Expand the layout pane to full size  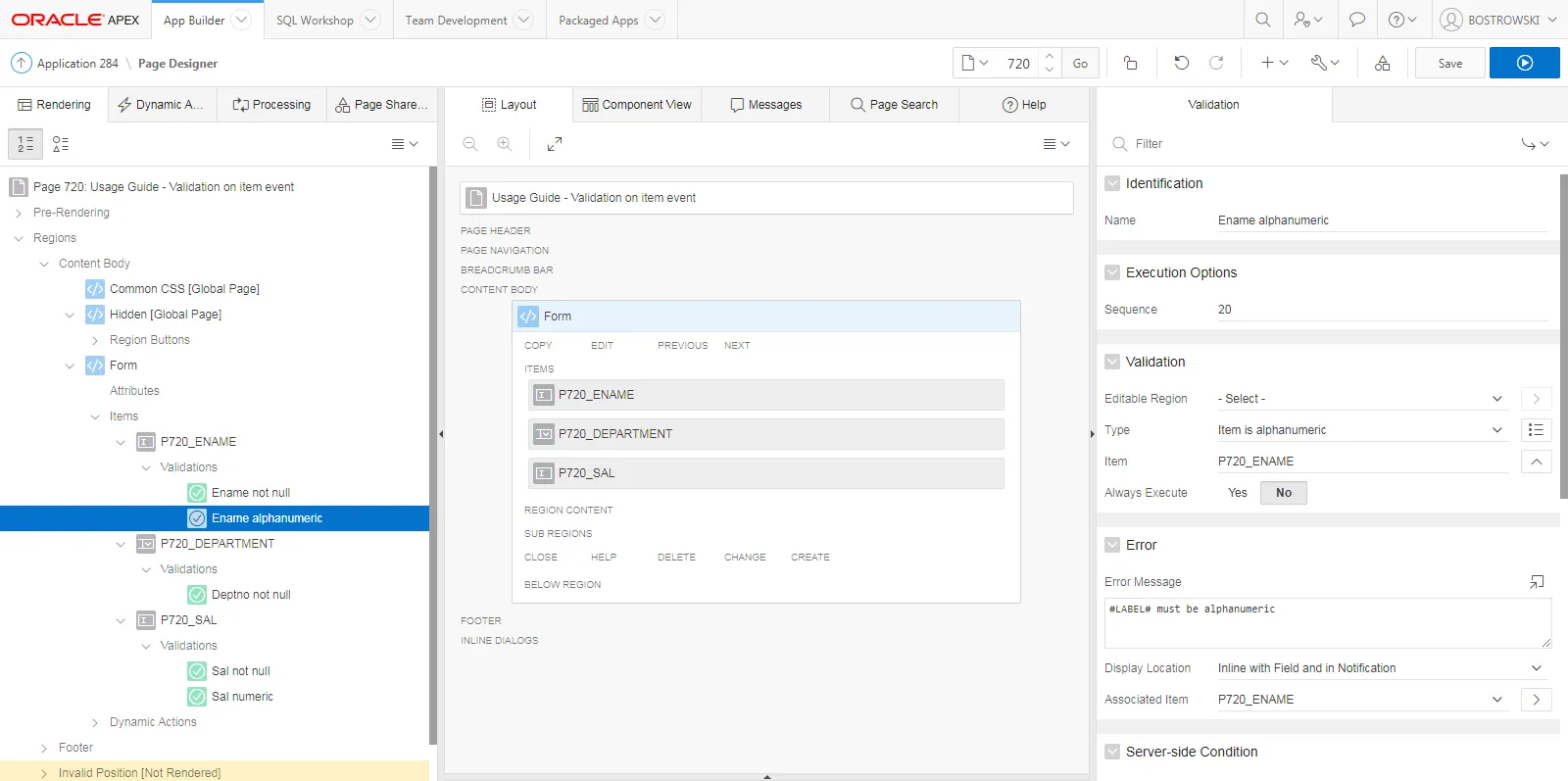pyautogui.click(x=555, y=144)
